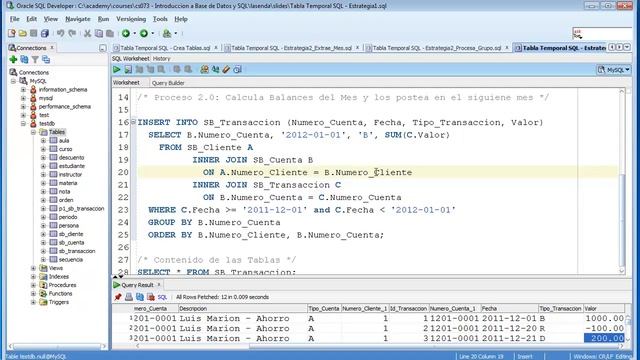The width and height of the screenshot is (640, 360).
Task: Add a new connection with green plus
Action: tap(13, 60)
